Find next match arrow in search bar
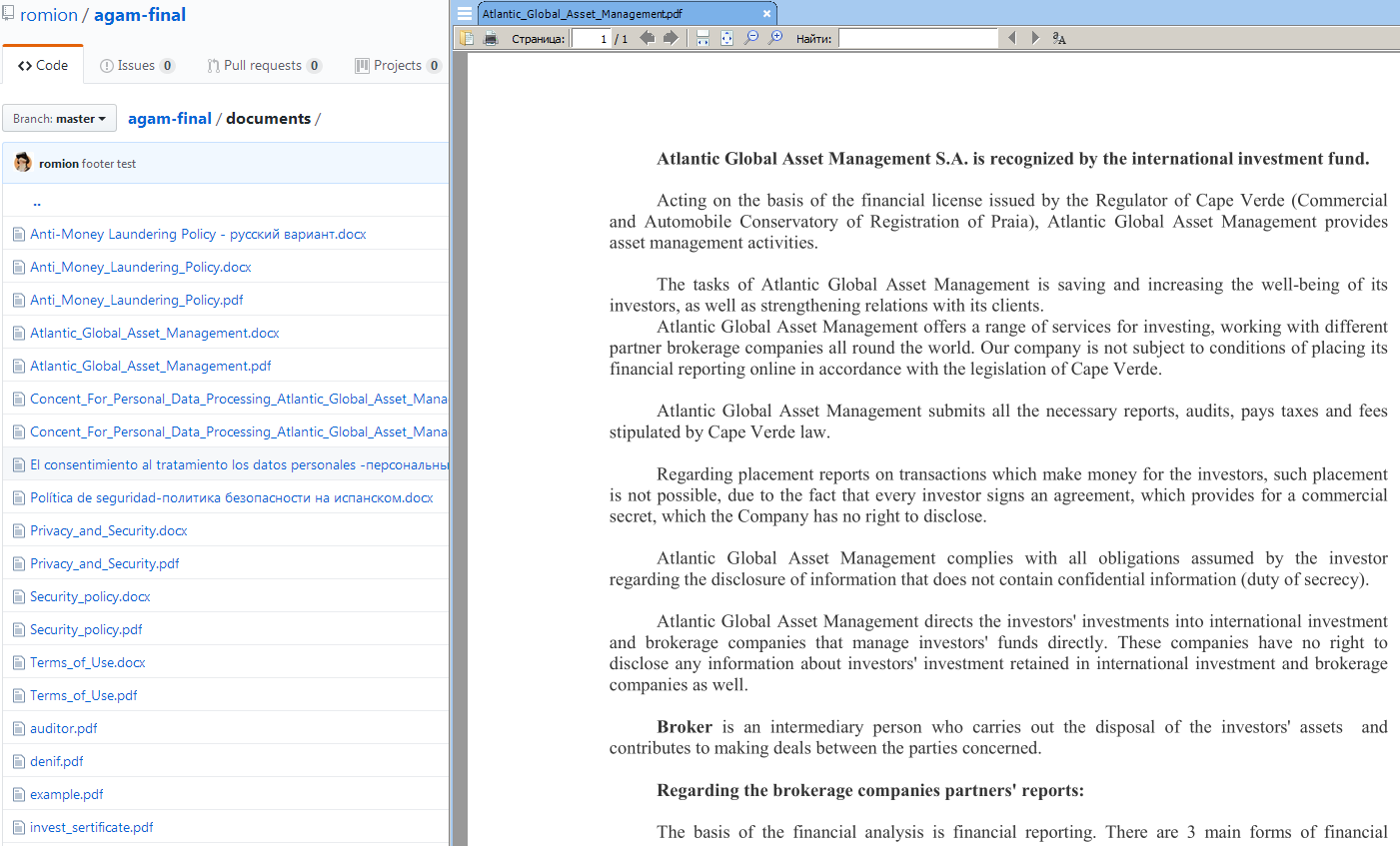1400x846 pixels. tap(1035, 38)
